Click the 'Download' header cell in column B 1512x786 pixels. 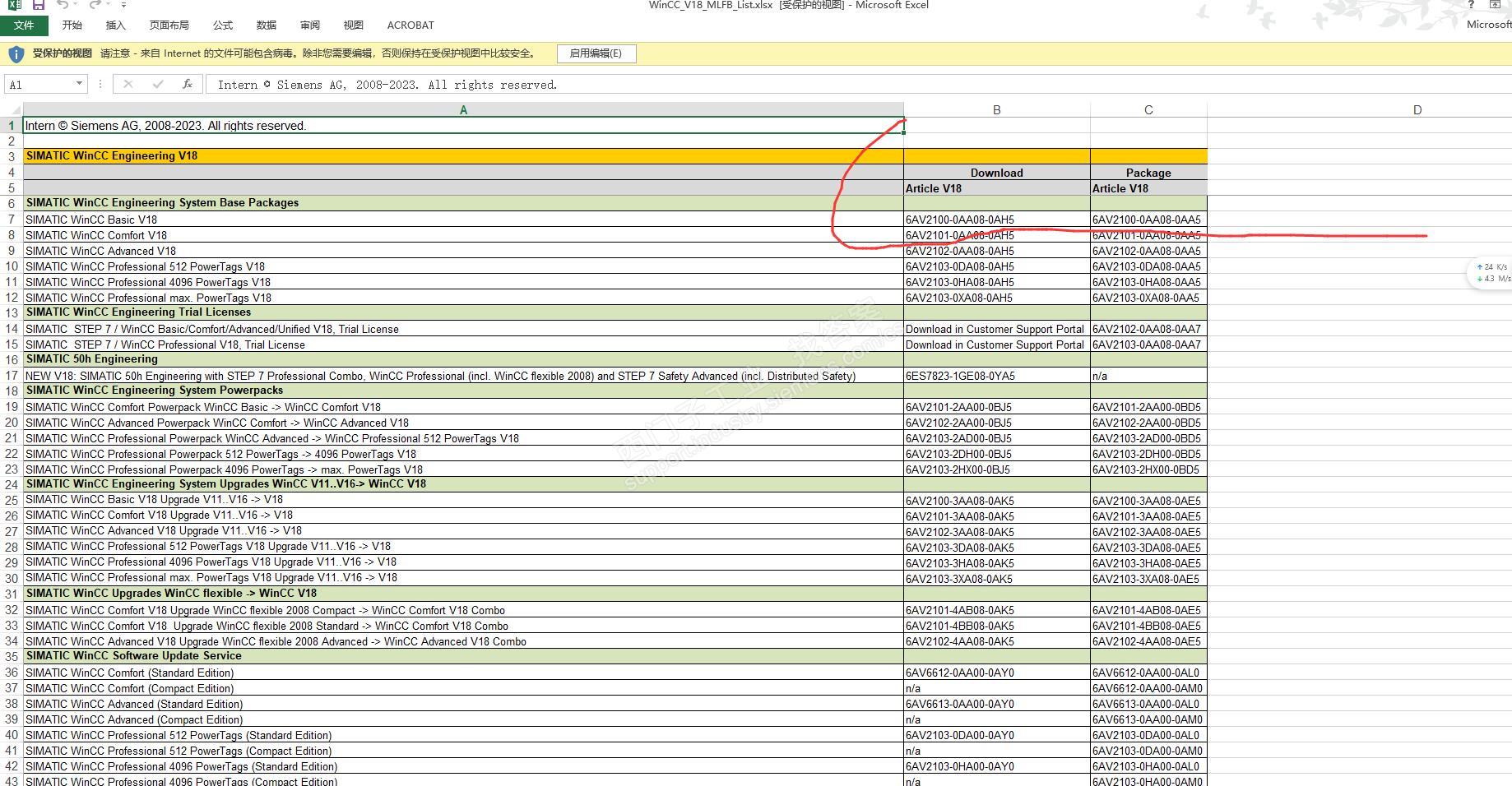click(x=997, y=173)
